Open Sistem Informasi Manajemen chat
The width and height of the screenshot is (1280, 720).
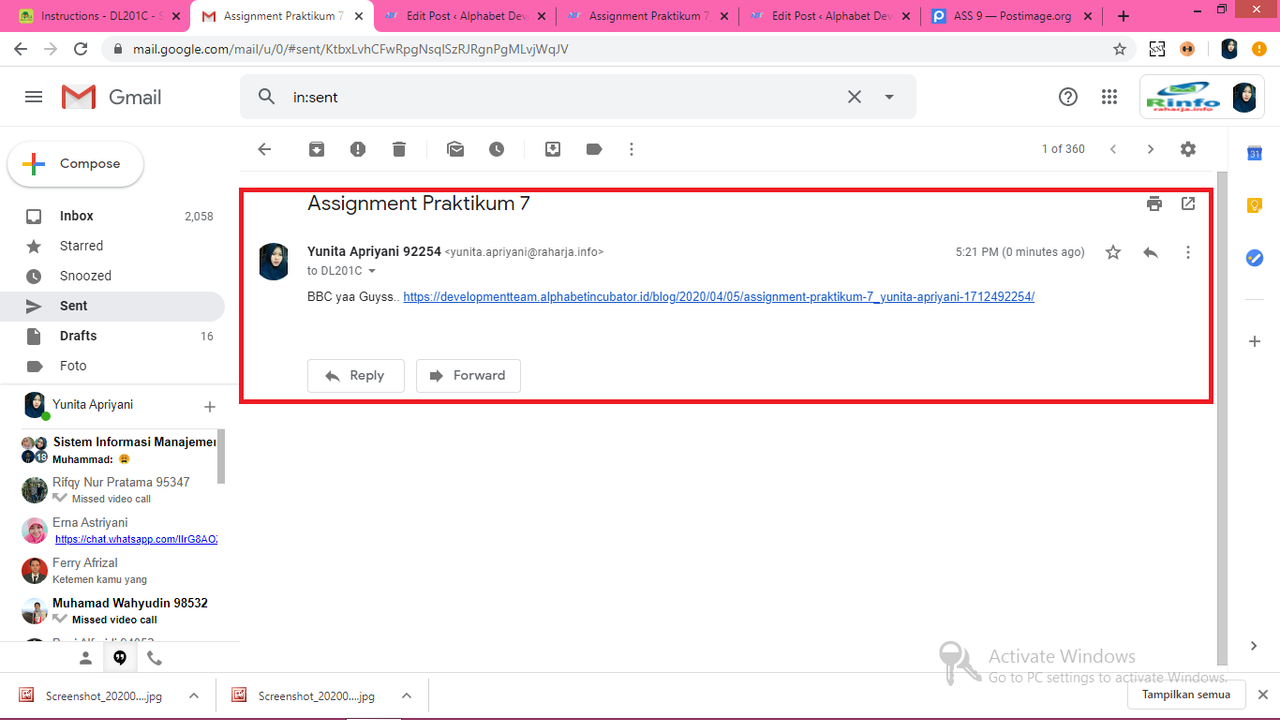click(x=118, y=450)
